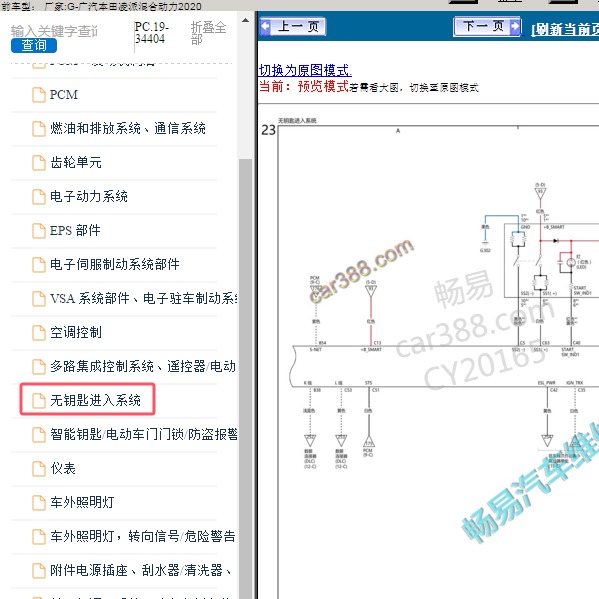
Task: Open the 仪表 item
Action: [x=63, y=468]
